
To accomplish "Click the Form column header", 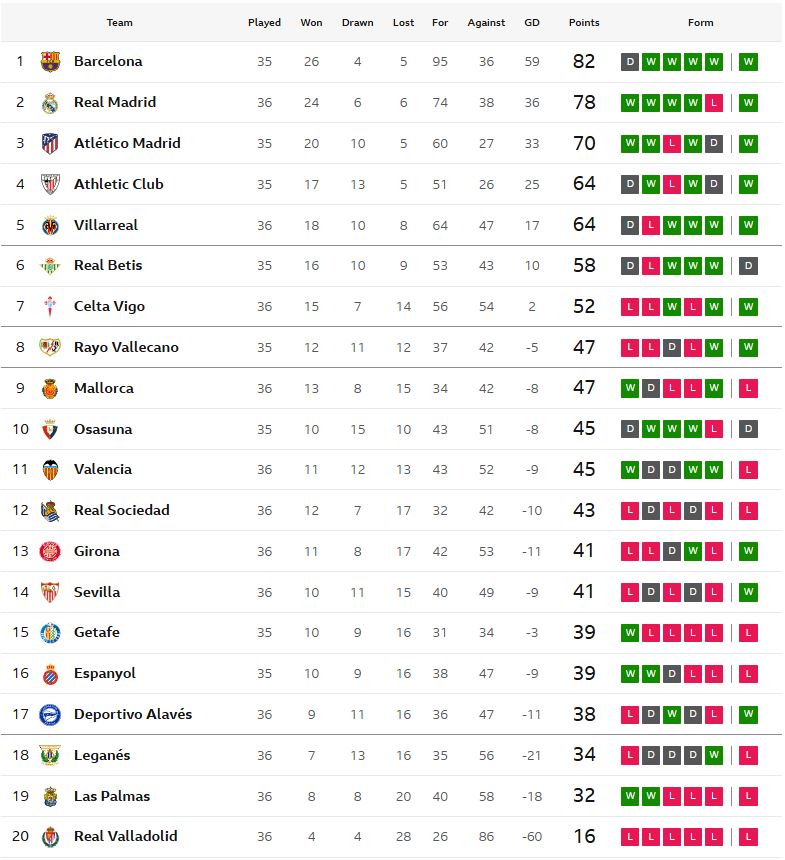I will tap(701, 22).
